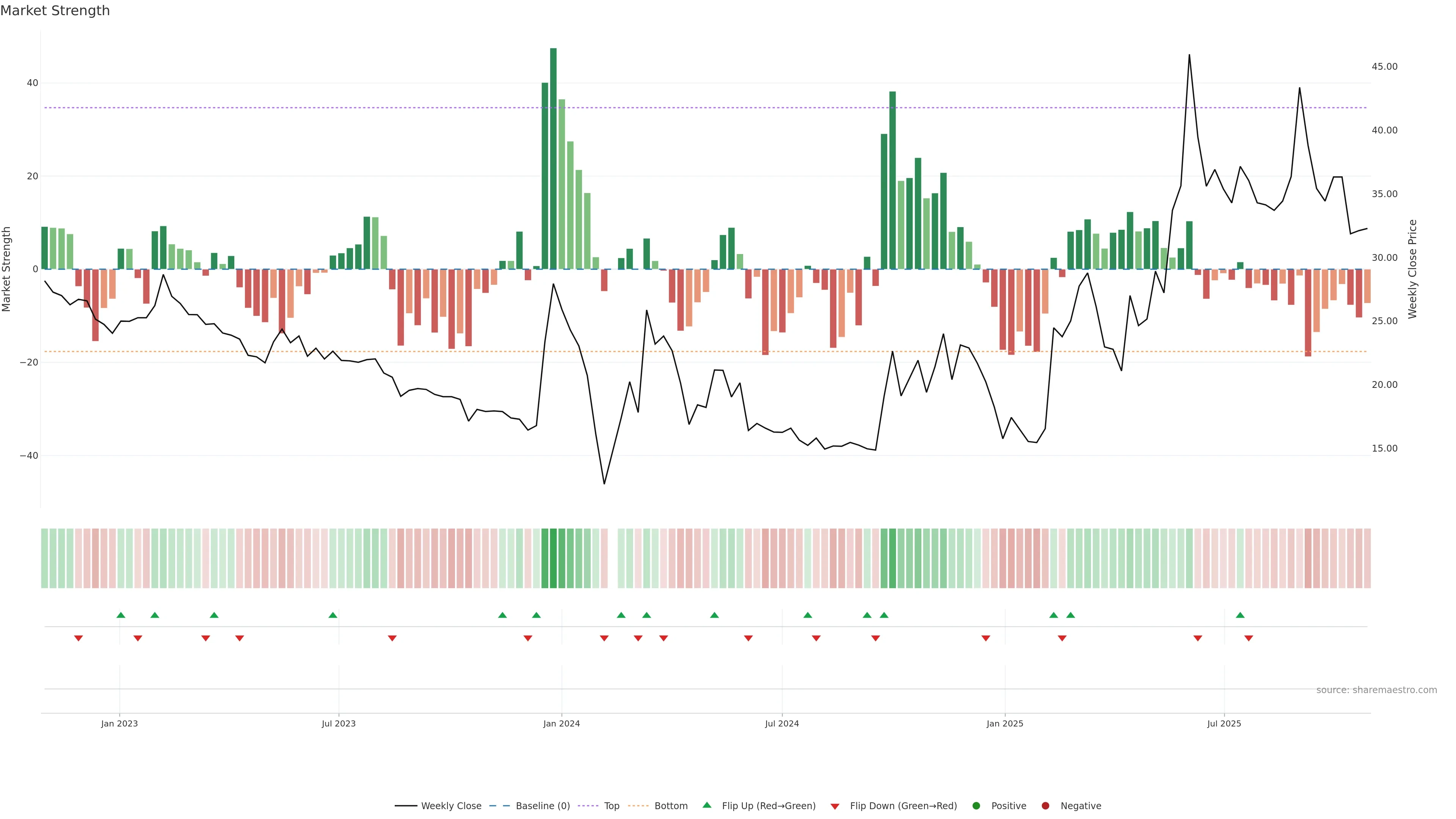This screenshot has height=819, width=1456.
Task: Click green Flip Up triangle legend icon
Action: click(x=706, y=805)
